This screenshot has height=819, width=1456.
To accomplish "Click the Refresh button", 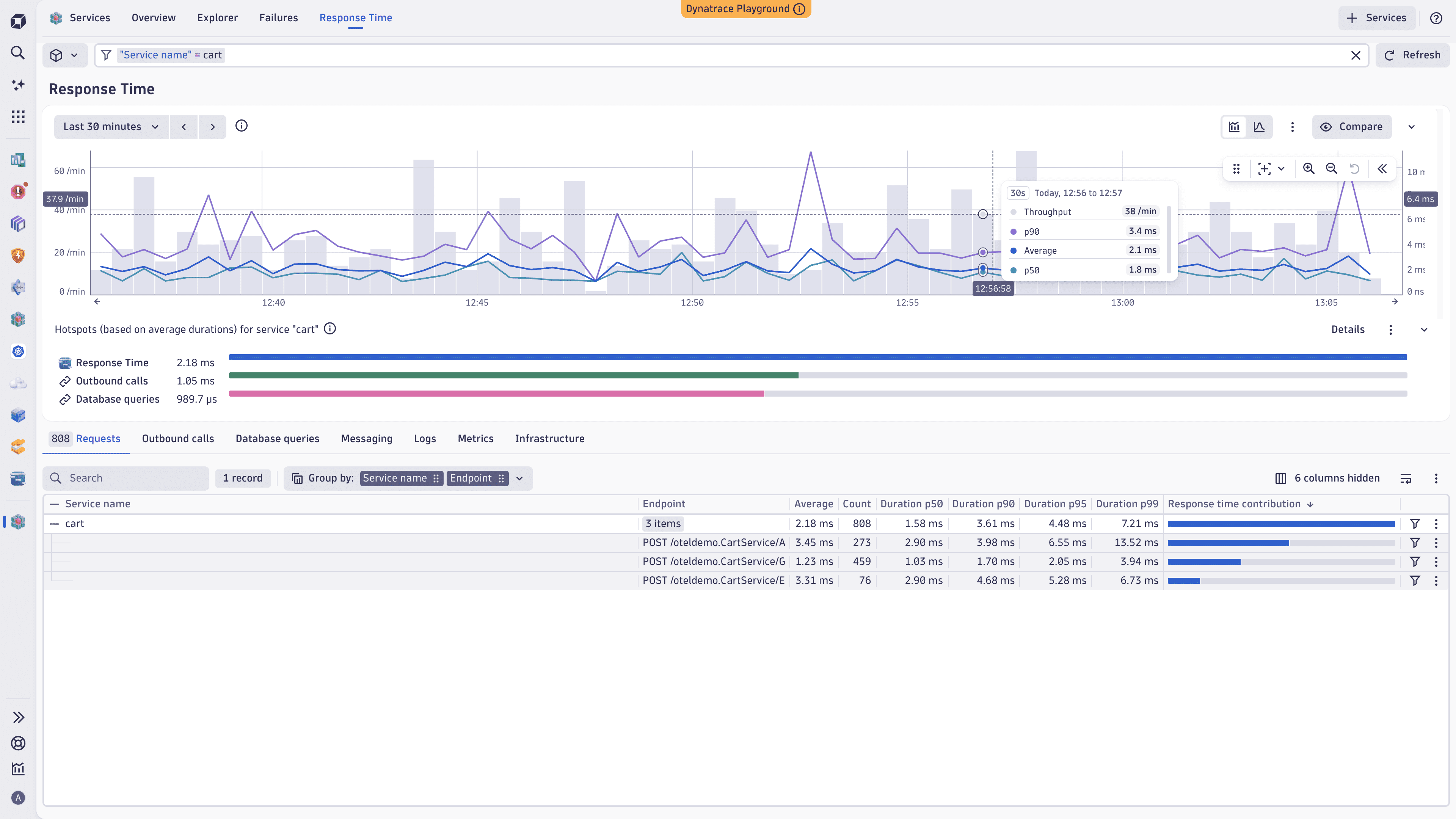I will pyautogui.click(x=1412, y=55).
